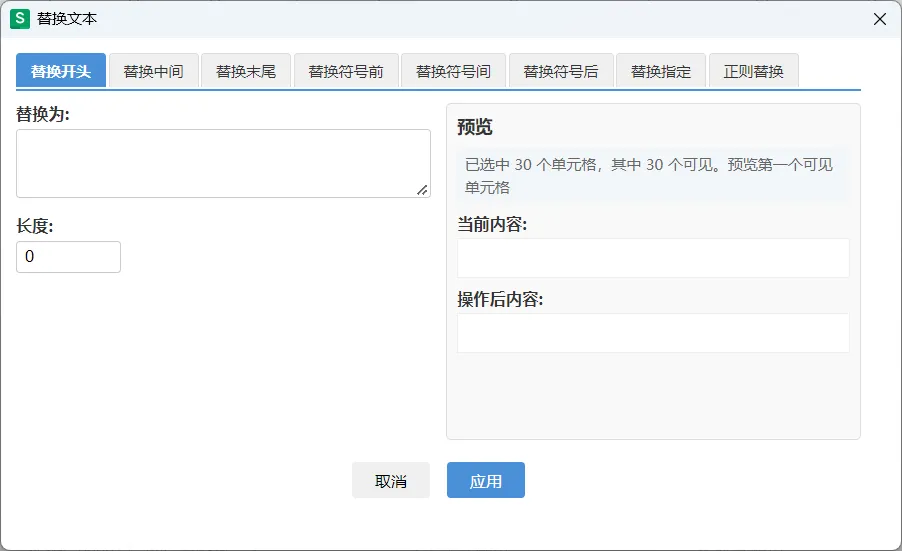The width and height of the screenshot is (902, 551).
Task: Open the 正则替换 tab
Action: pos(754,71)
